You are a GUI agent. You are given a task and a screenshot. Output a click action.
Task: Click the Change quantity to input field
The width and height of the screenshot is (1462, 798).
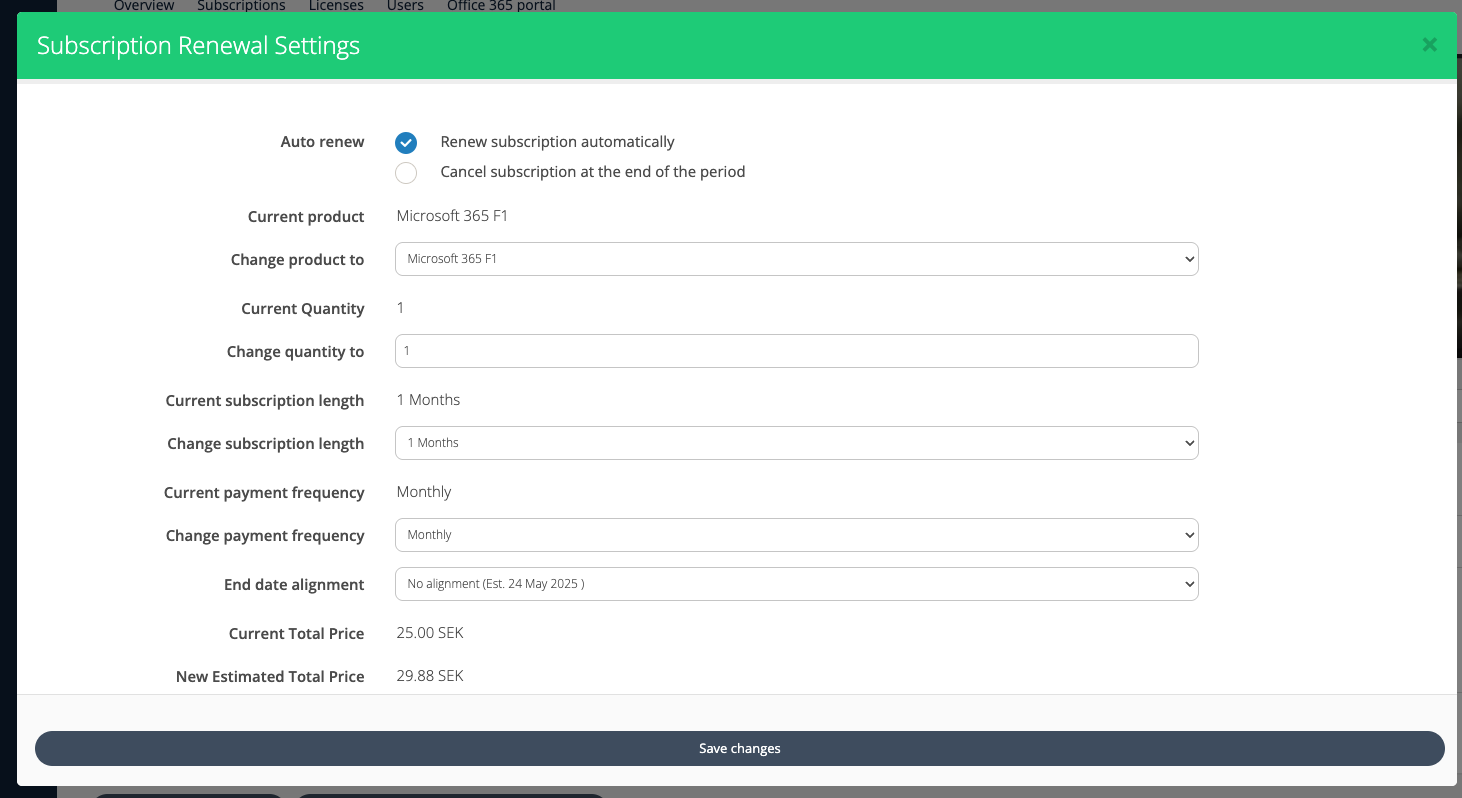click(796, 350)
